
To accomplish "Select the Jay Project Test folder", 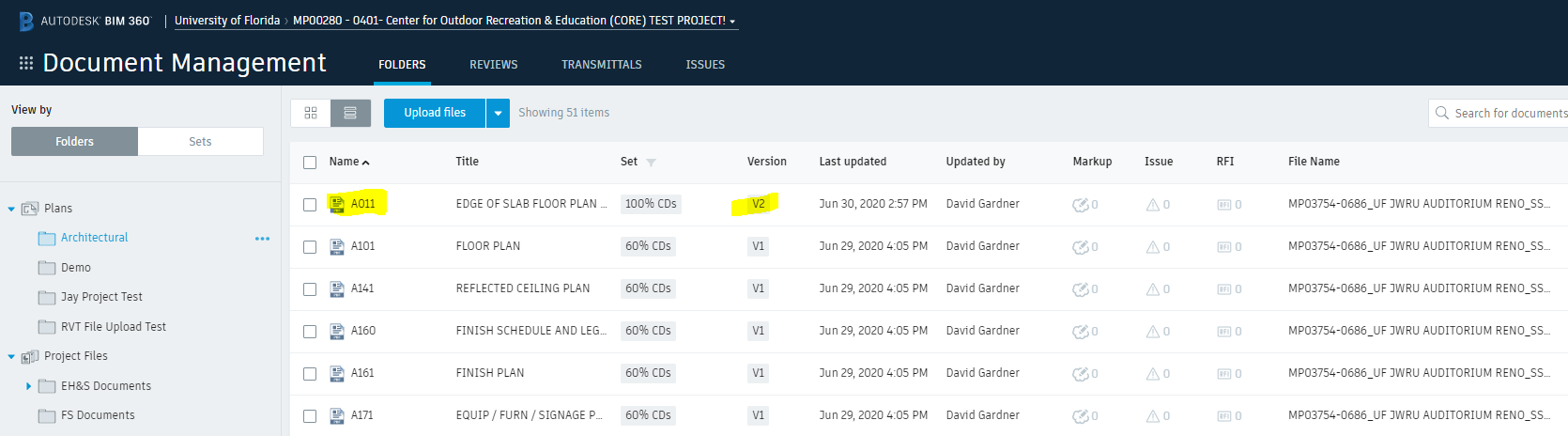I will point(101,297).
